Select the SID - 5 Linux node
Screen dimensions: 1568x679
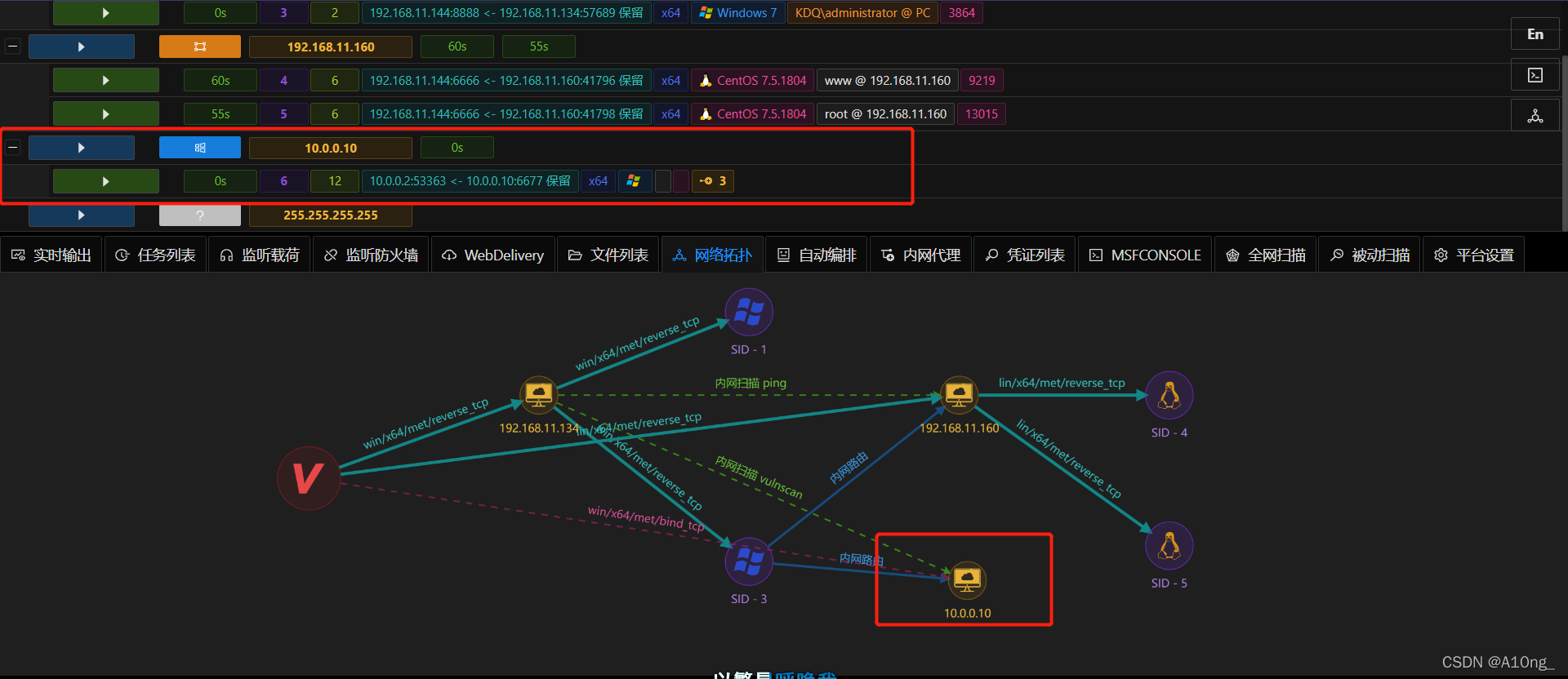[x=1169, y=546]
